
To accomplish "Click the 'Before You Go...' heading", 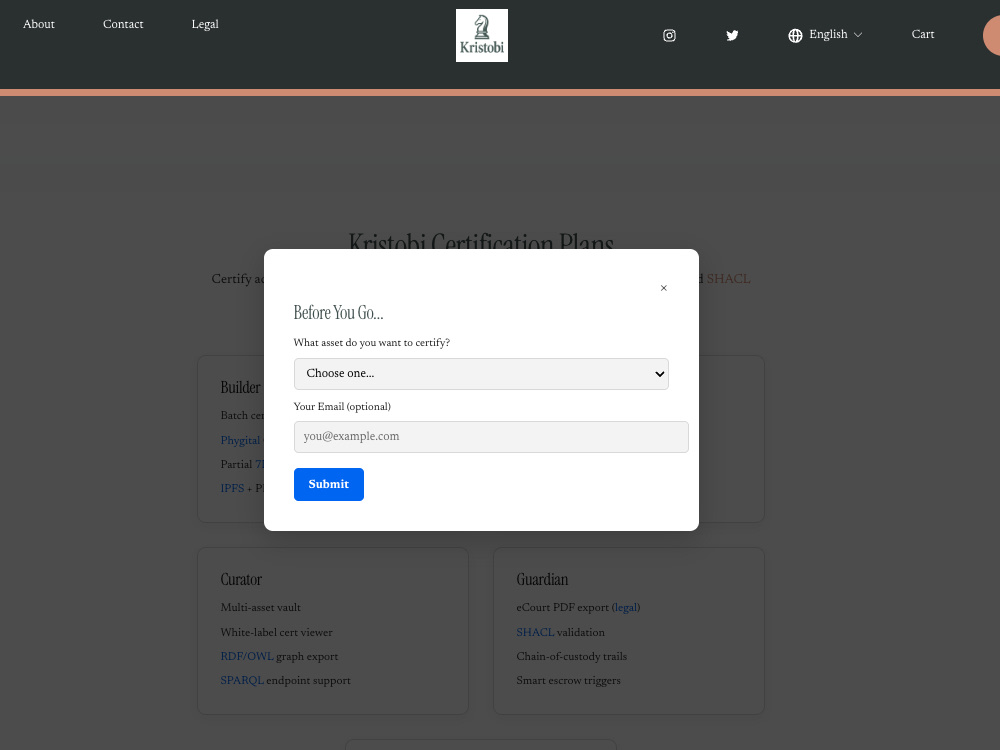I will pos(338,312).
